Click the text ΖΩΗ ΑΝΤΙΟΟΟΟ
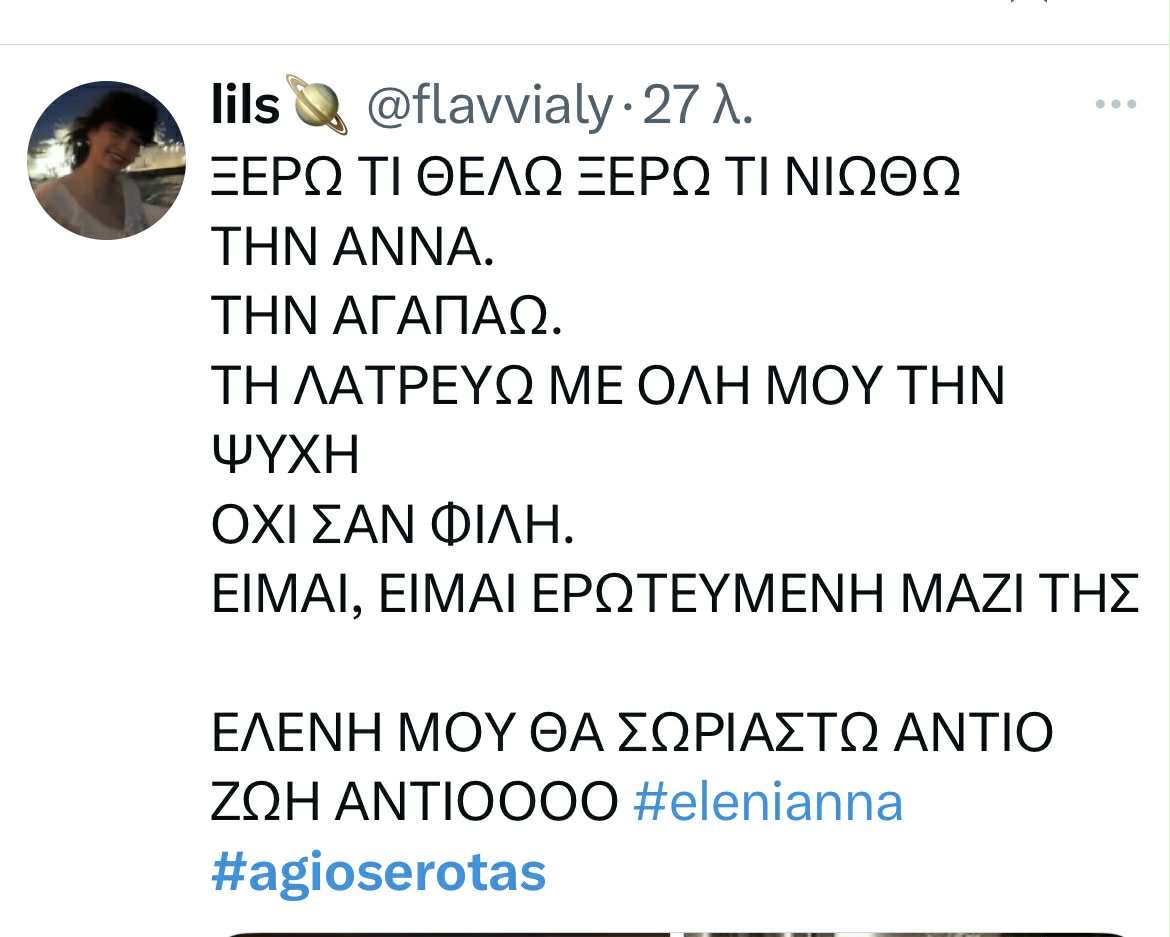 (x=415, y=802)
